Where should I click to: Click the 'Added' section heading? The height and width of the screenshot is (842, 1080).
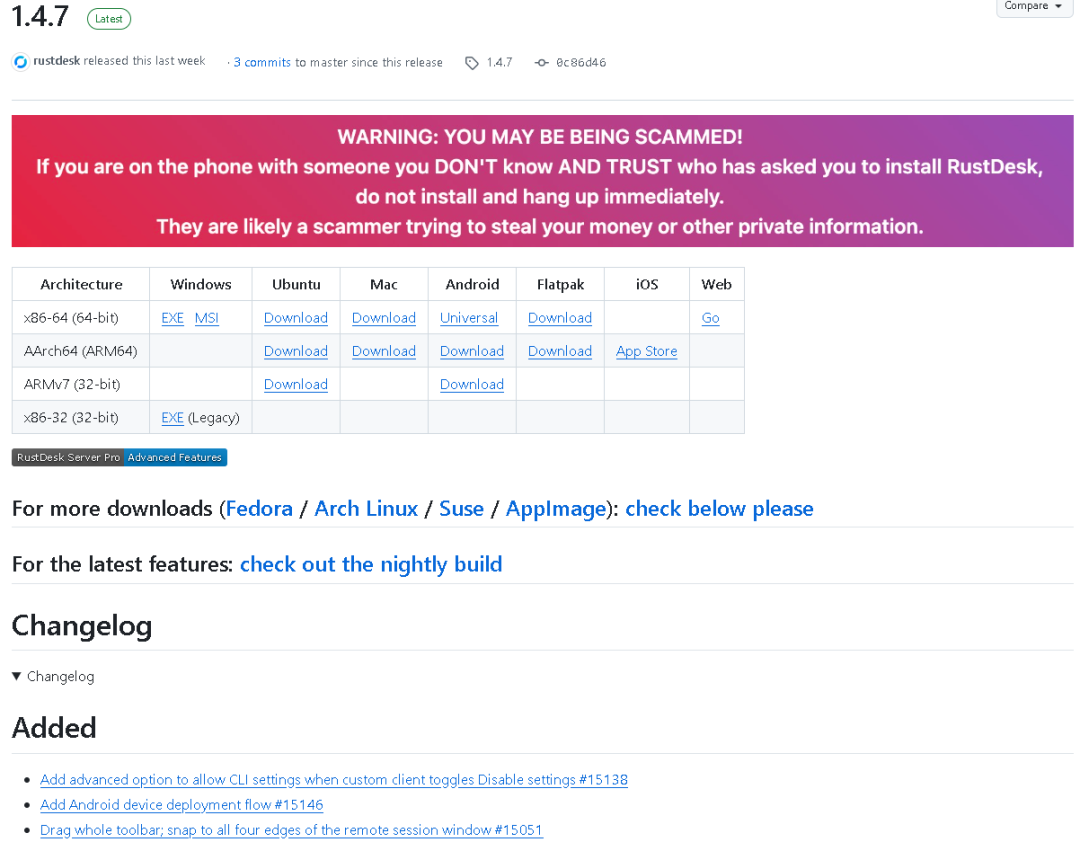(x=54, y=728)
